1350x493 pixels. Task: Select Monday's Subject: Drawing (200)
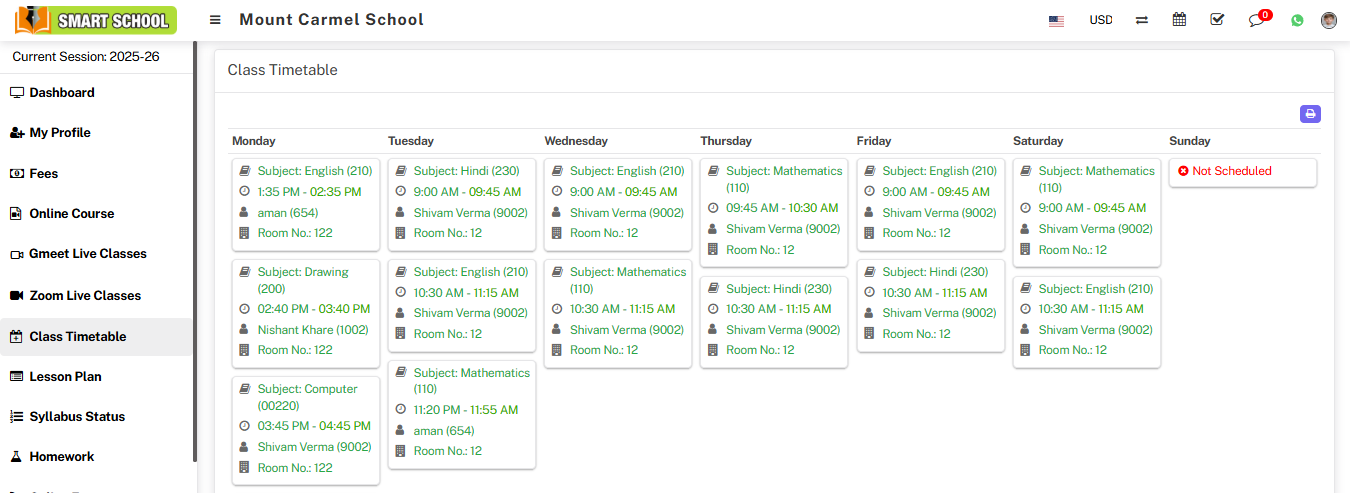coord(303,280)
